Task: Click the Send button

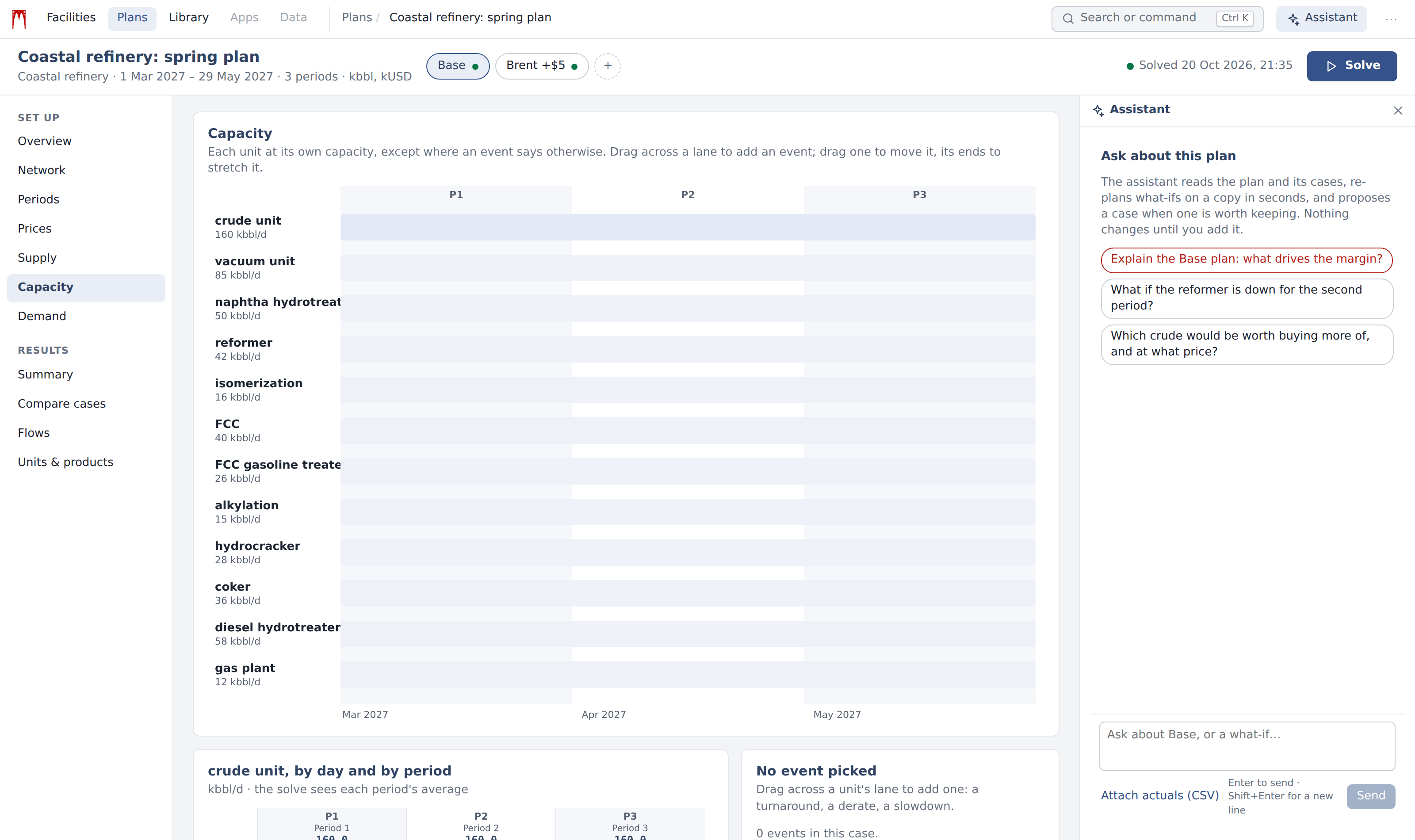Action: (x=1370, y=796)
